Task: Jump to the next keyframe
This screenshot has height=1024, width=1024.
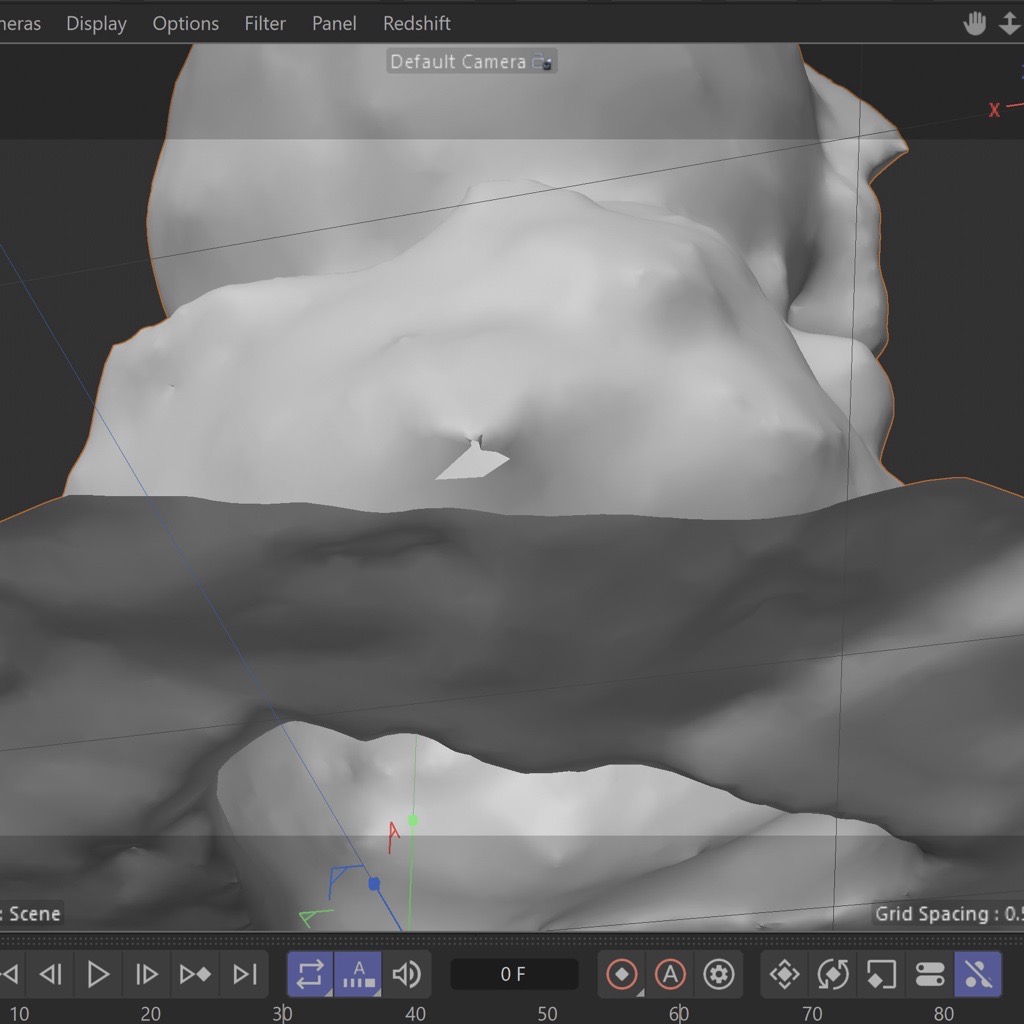Action: (x=195, y=974)
